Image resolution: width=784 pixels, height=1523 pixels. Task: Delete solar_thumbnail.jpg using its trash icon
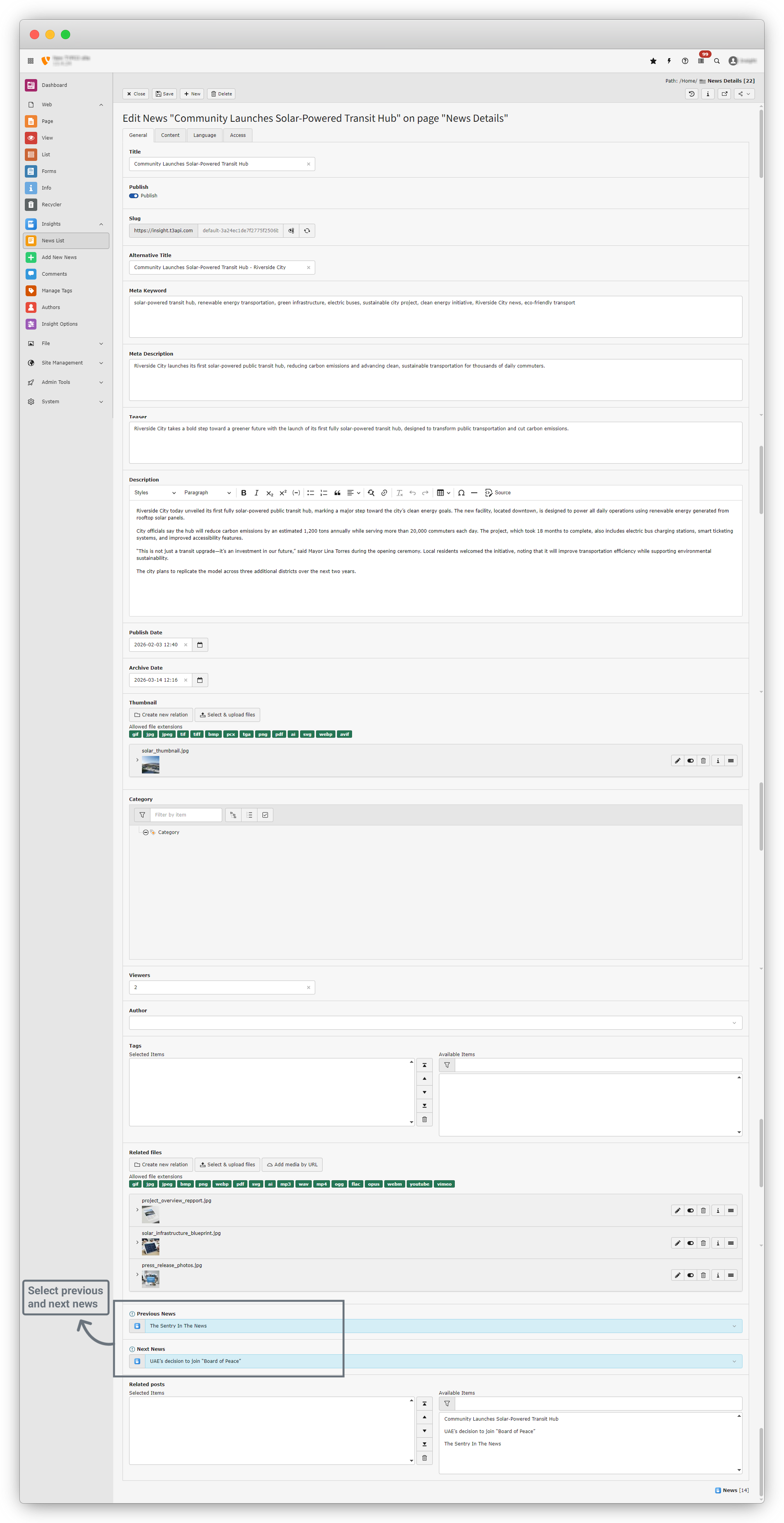(x=704, y=761)
